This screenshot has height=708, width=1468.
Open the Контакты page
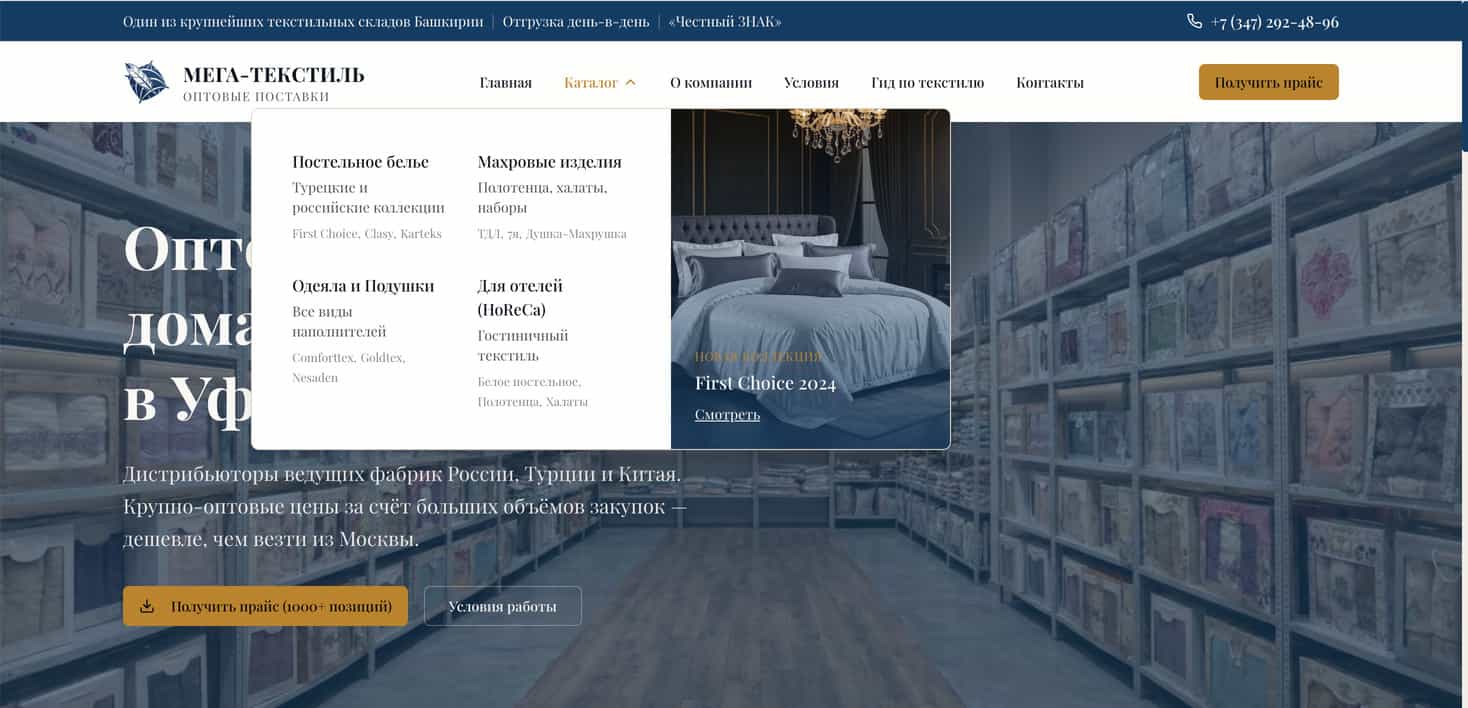(x=1049, y=83)
